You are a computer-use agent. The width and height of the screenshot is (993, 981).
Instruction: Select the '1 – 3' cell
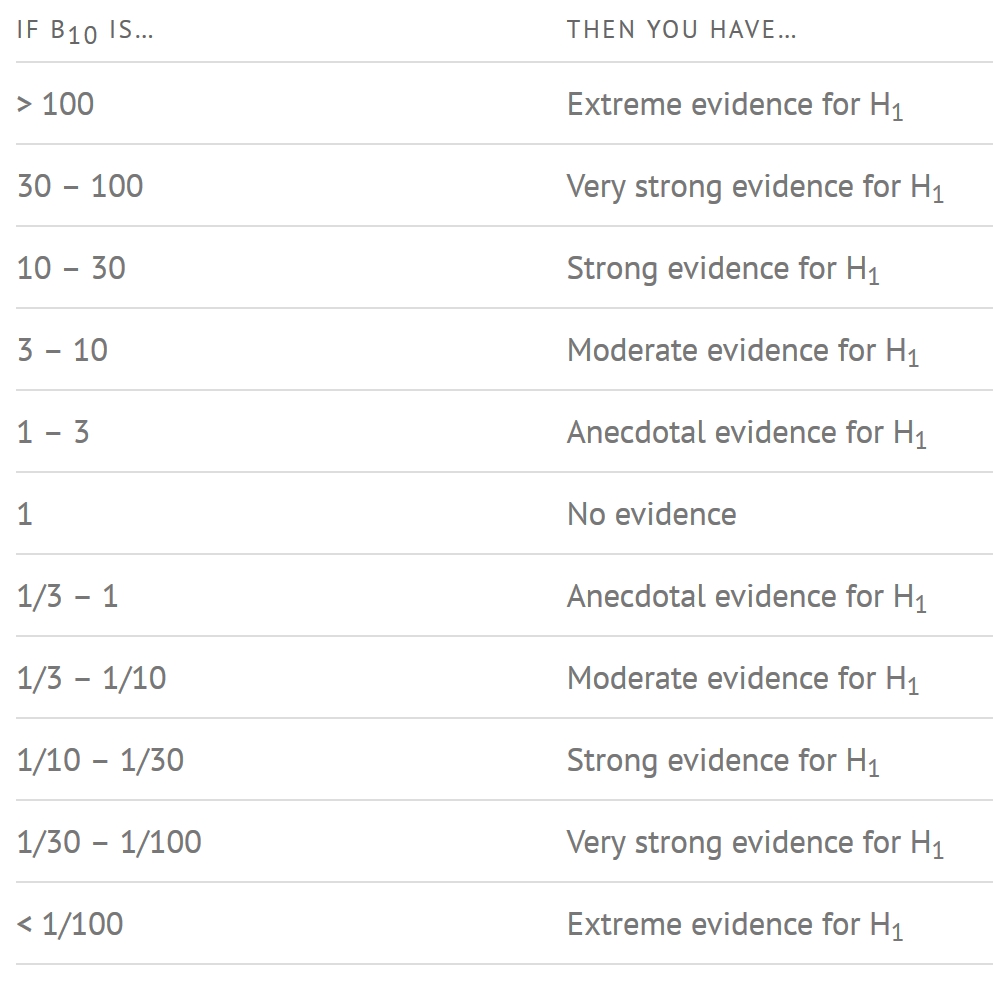(53, 432)
